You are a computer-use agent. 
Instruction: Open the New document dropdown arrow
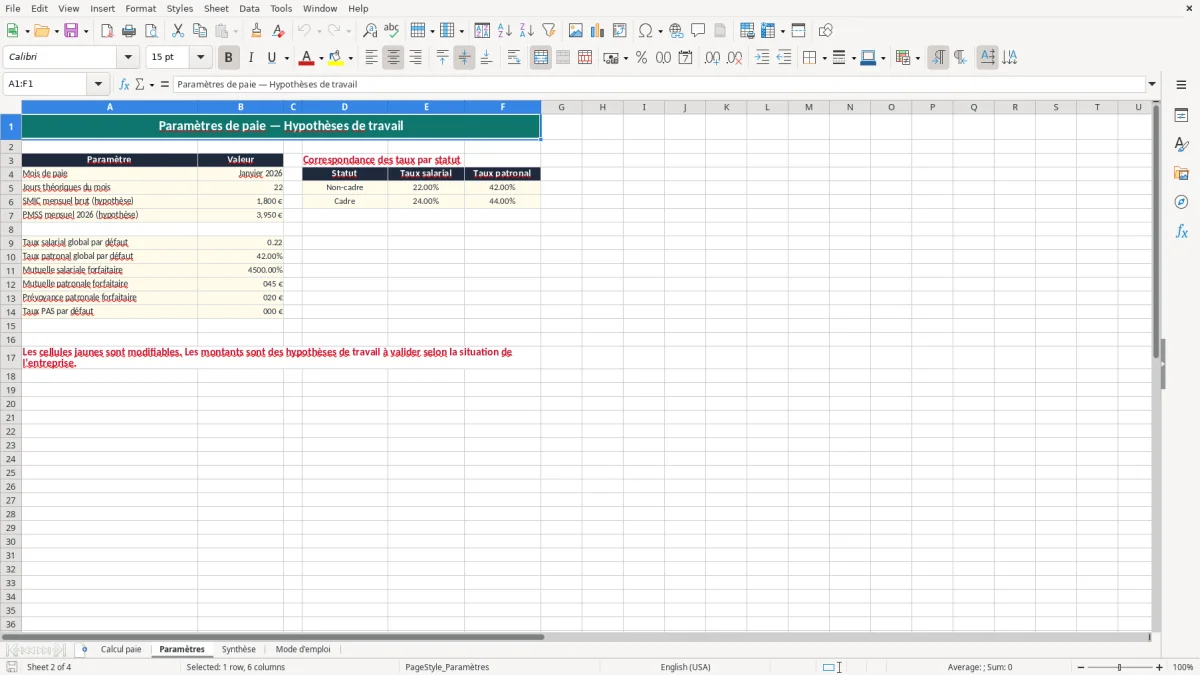pos(25,30)
